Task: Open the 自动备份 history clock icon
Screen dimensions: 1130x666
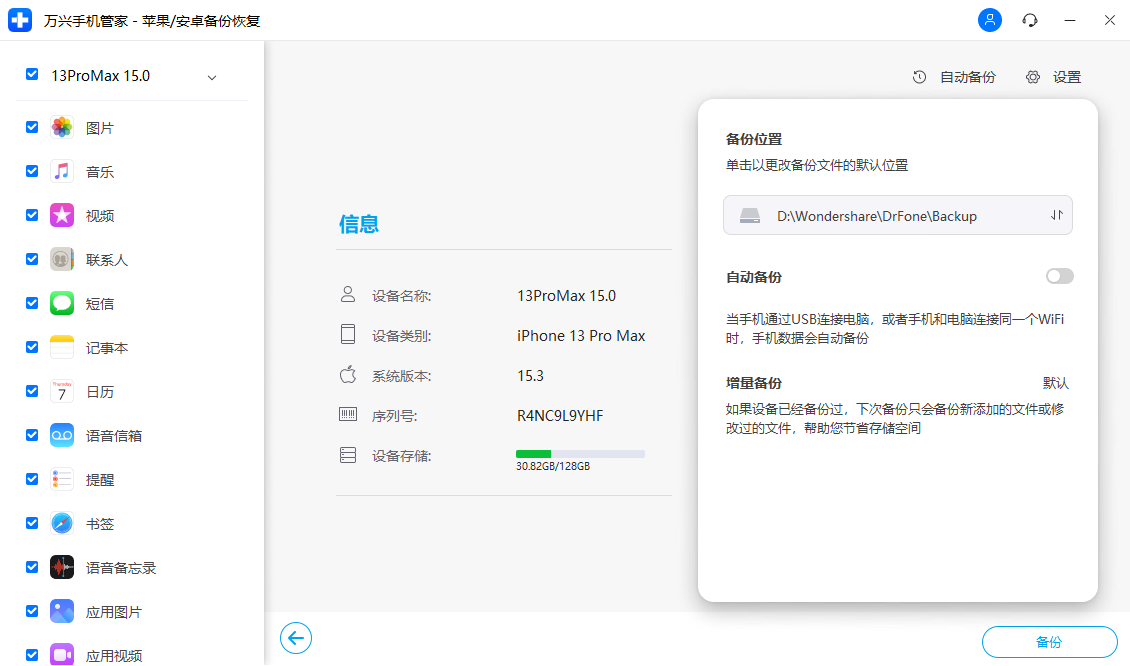Action: coord(919,76)
